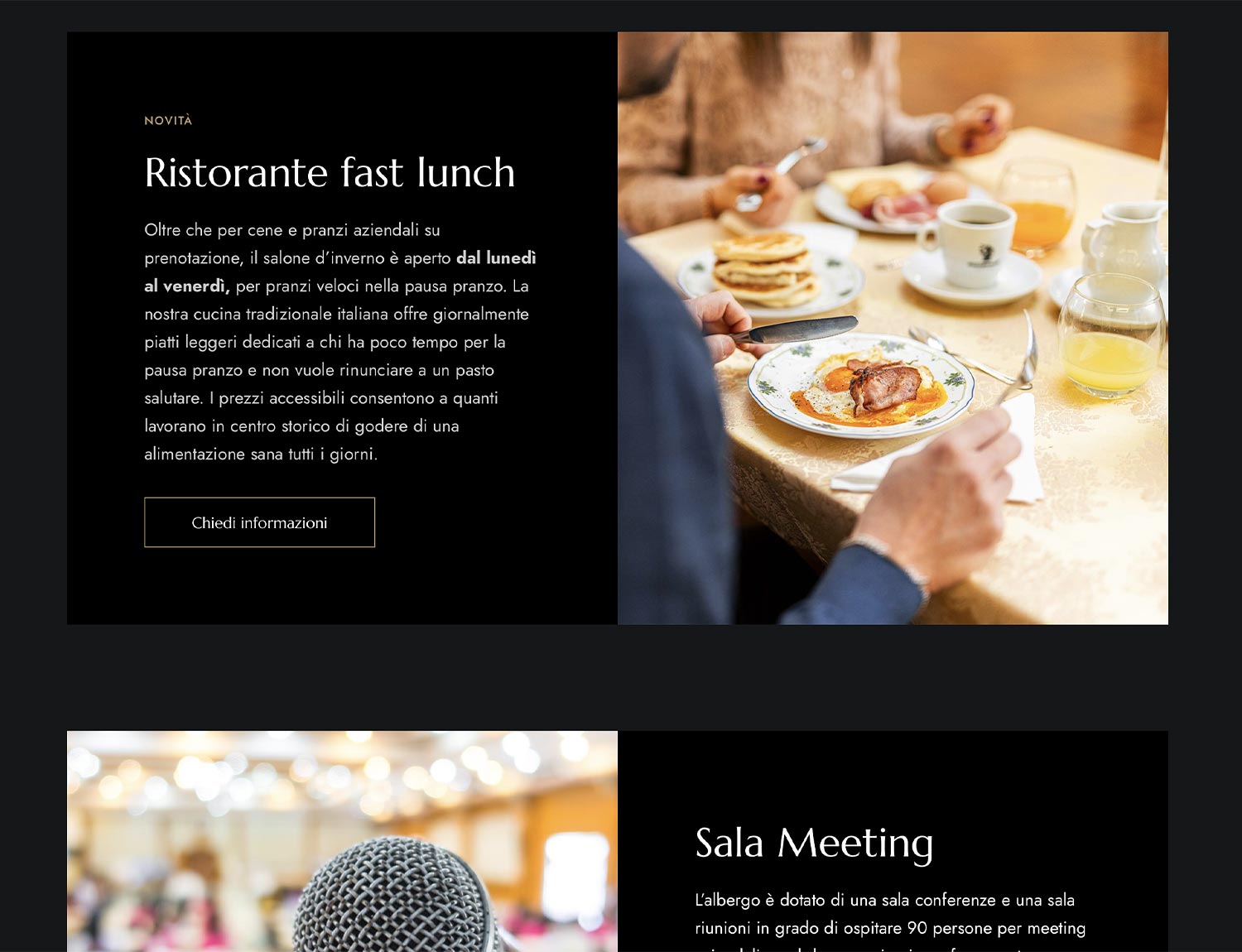The height and width of the screenshot is (952, 1242).
Task: Click the stack of pancakes in photo
Action: pos(764,267)
